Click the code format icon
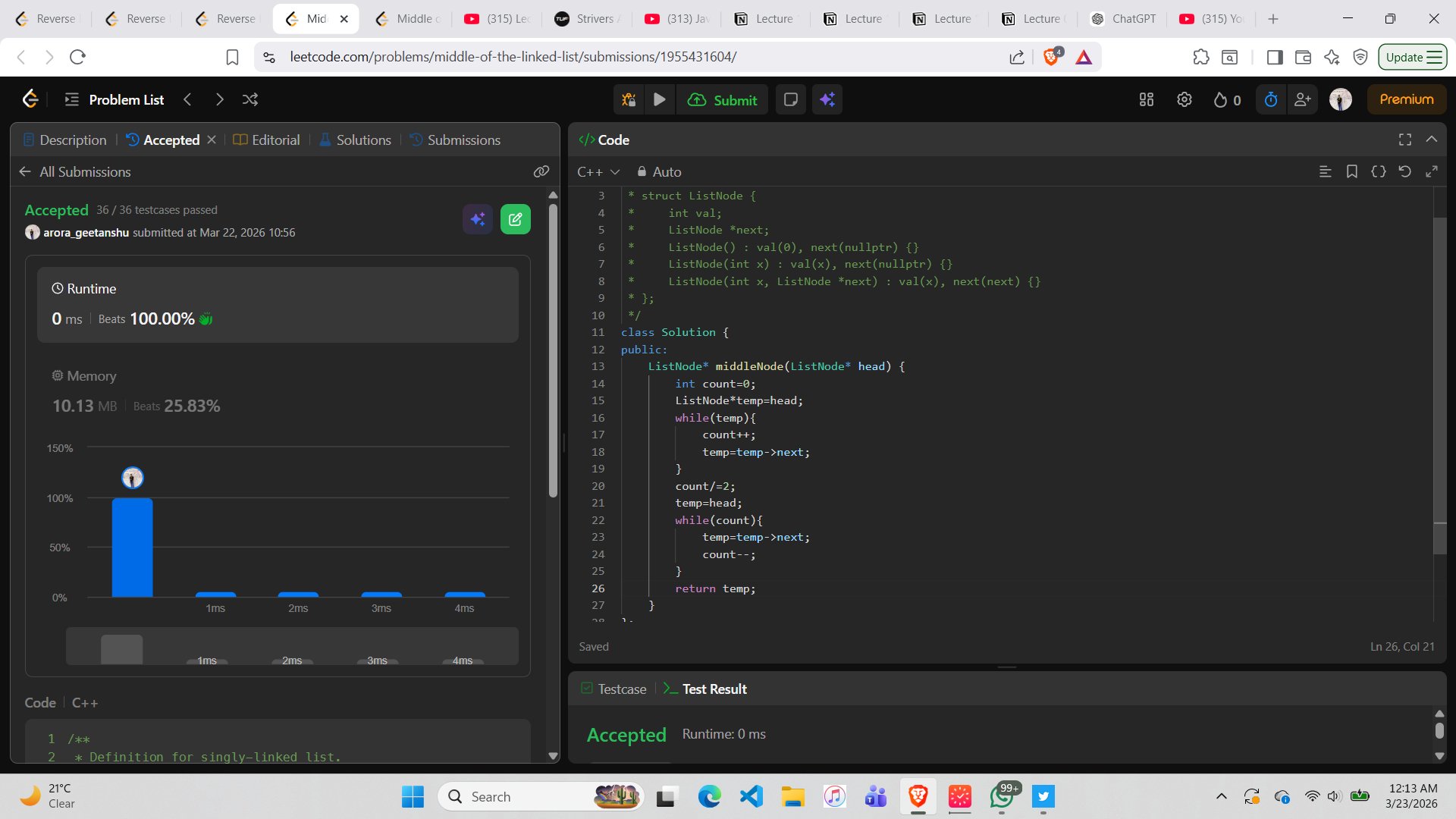Viewport: 1456px width, 819px height. (1378, 171)
